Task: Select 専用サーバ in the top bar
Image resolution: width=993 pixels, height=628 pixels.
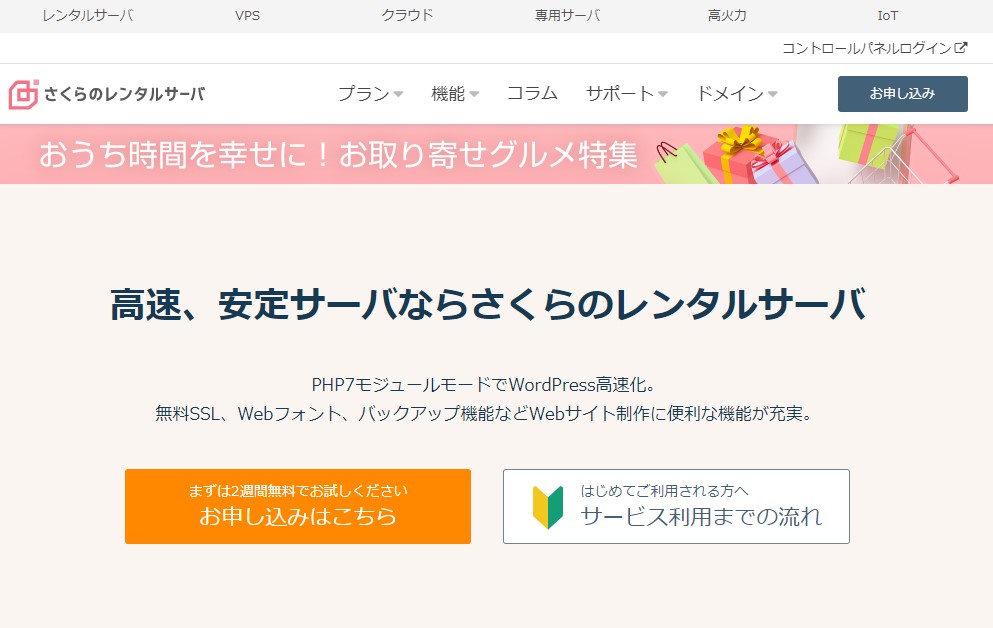Action: point(568,16)
